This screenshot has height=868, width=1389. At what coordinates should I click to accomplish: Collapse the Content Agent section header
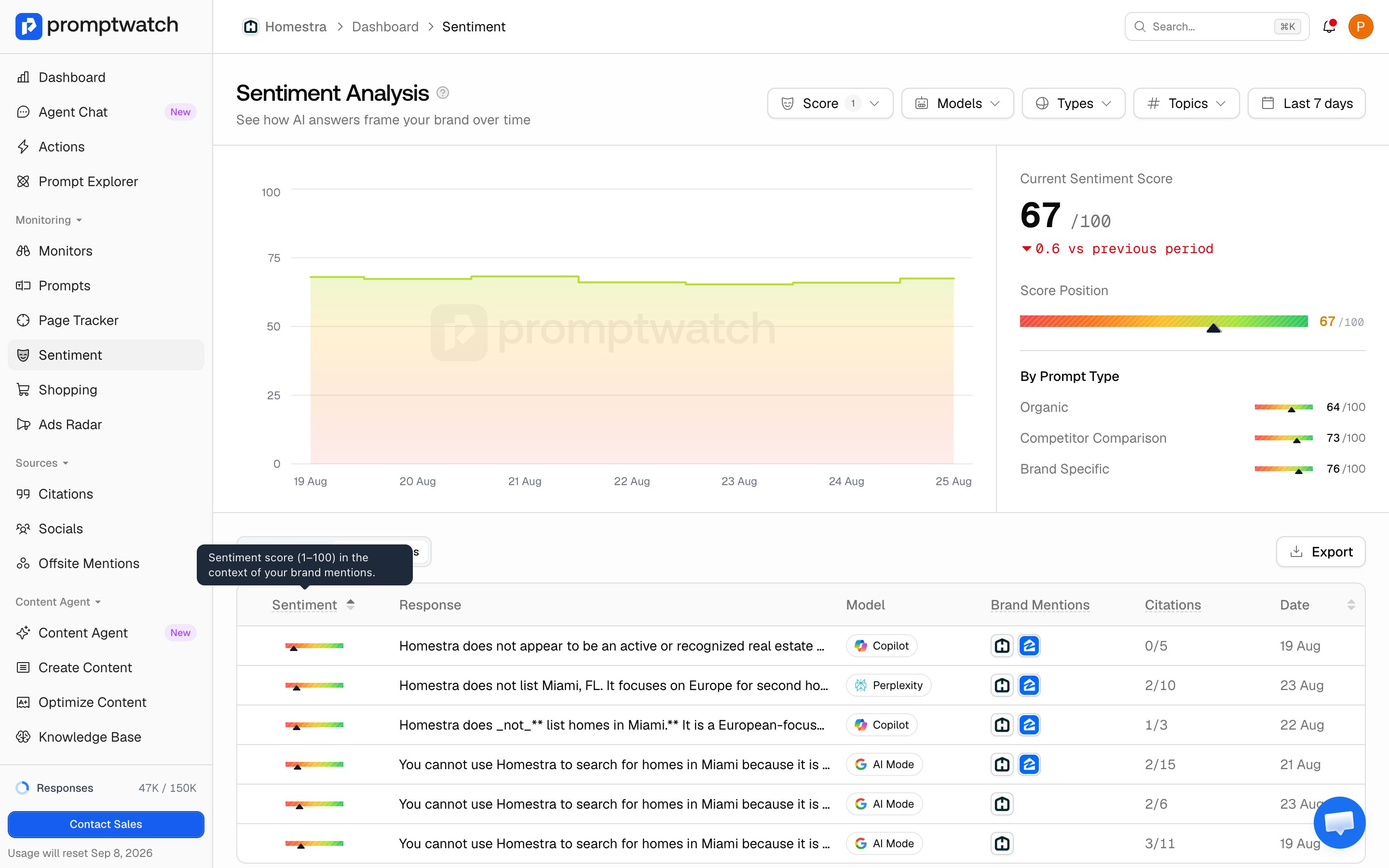[x=58, y=602]
